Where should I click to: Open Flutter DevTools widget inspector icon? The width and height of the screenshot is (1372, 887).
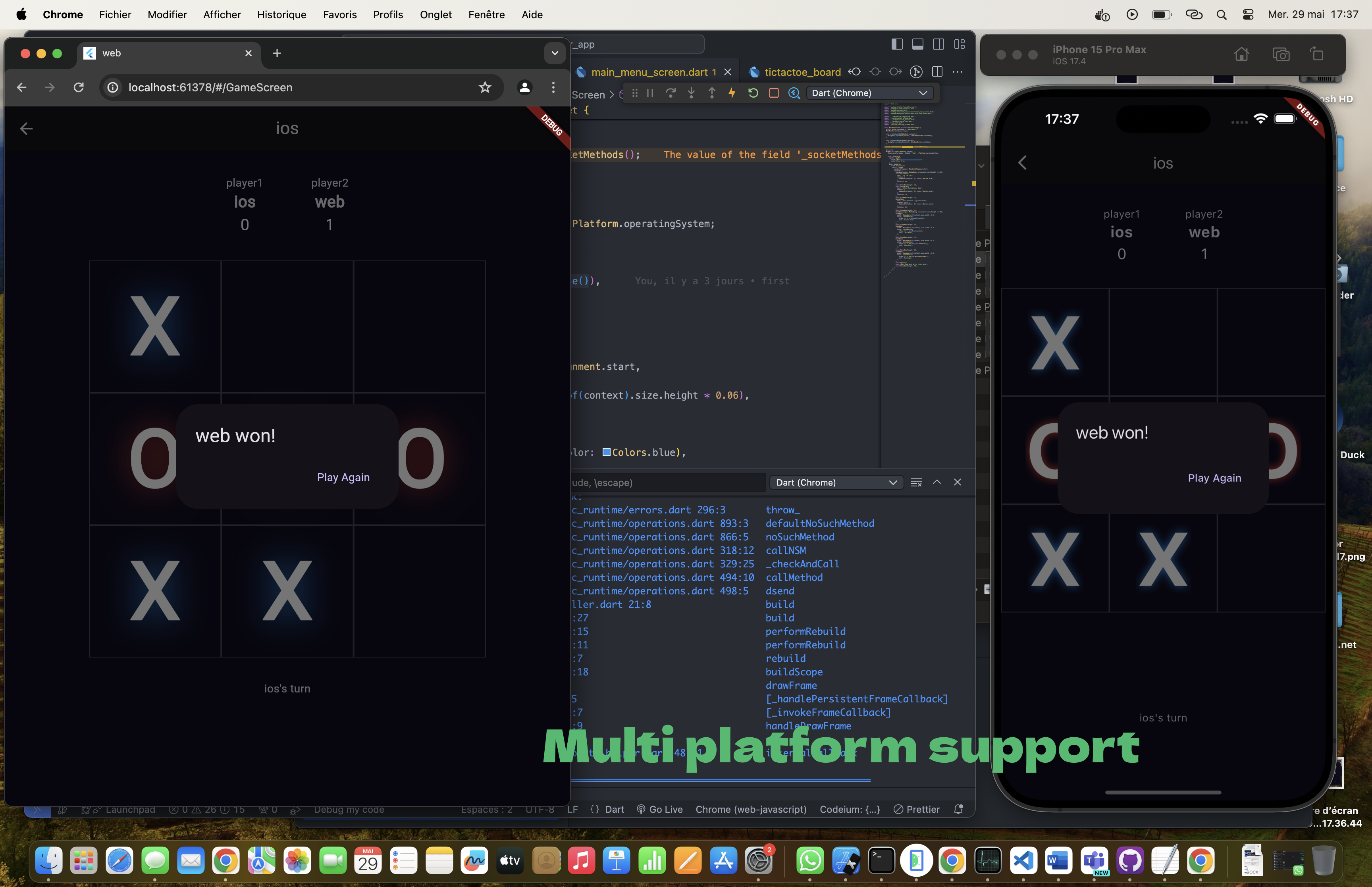coord(794,93)
